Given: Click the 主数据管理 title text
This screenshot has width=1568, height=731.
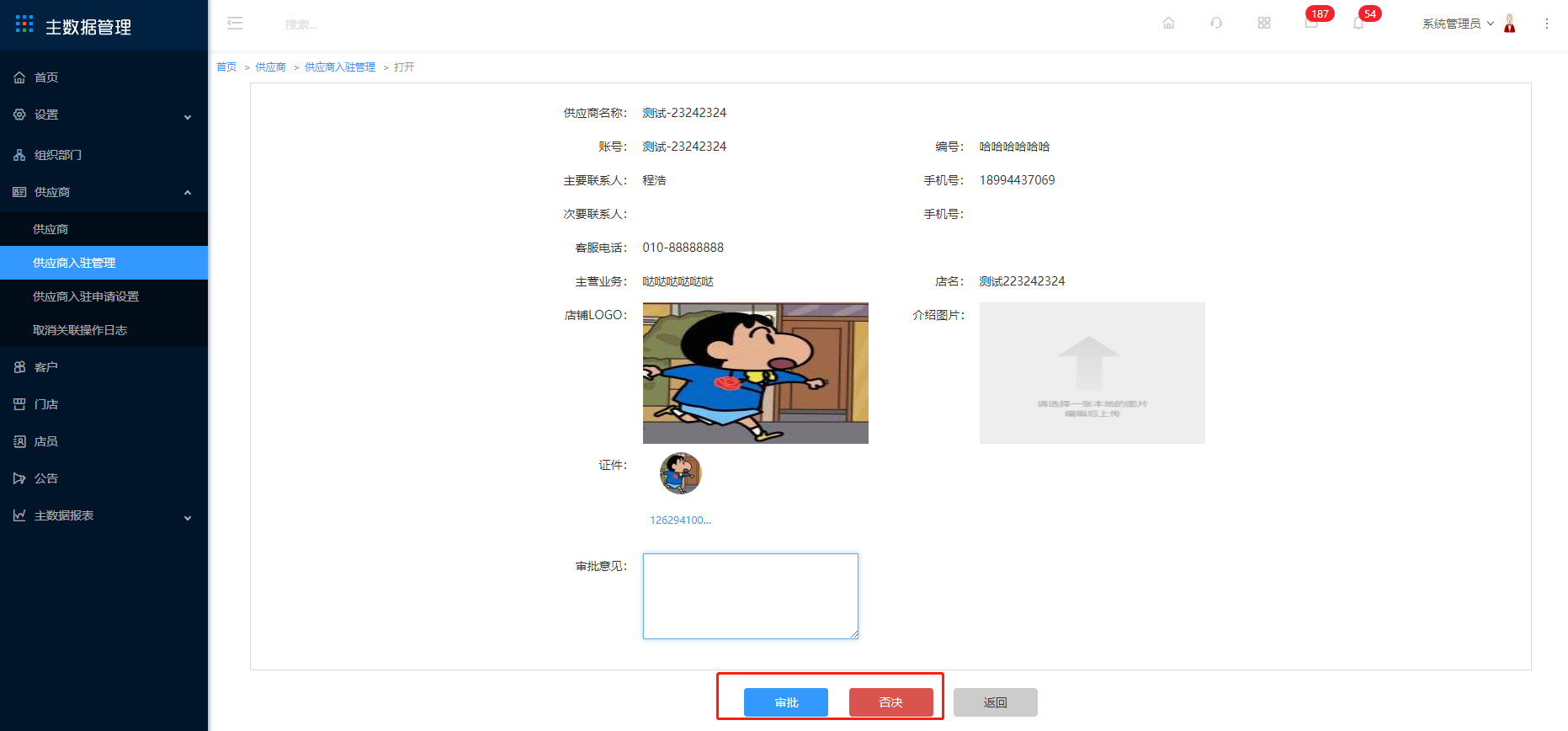Looking at the screenshot, I should (88, 27).
